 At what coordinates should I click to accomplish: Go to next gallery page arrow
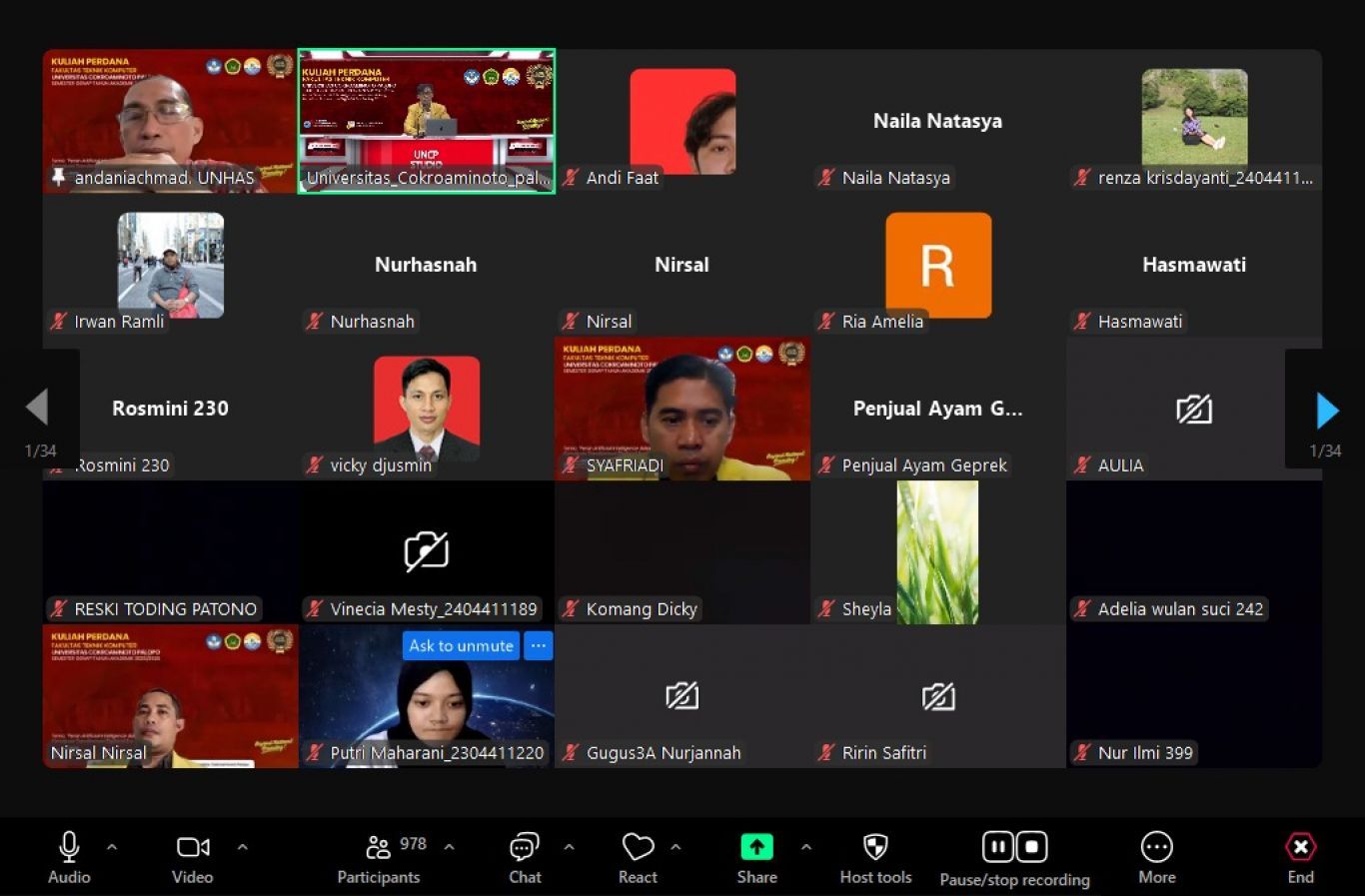pos(1327,410)
